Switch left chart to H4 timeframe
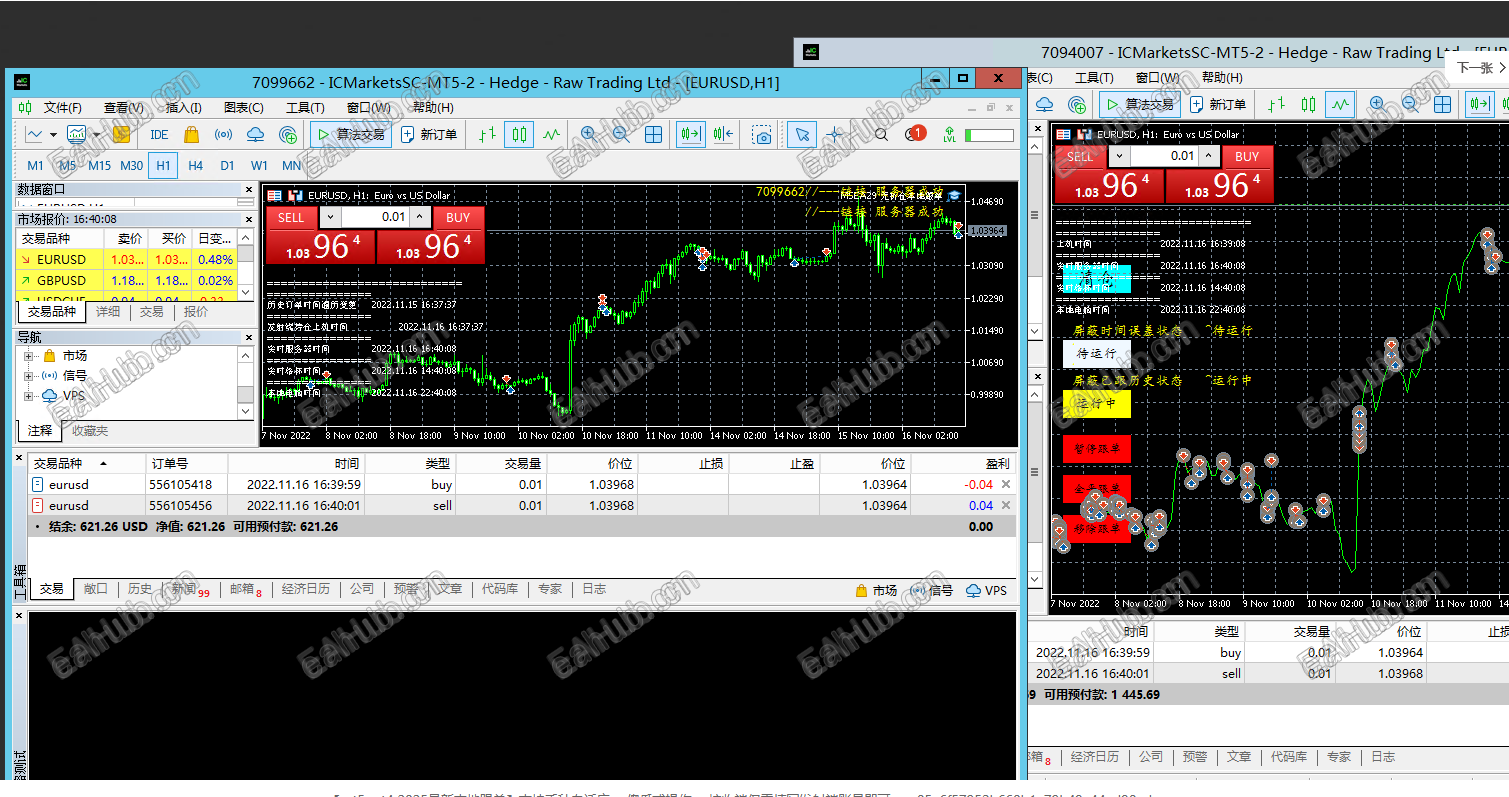The image size is (1509, 797). pos(195,166)
